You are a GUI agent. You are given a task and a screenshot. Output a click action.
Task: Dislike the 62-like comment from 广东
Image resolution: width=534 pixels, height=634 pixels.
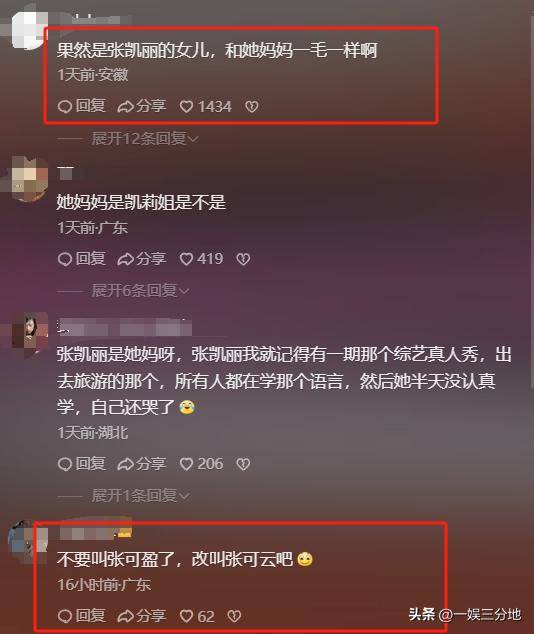click(234, 616)
